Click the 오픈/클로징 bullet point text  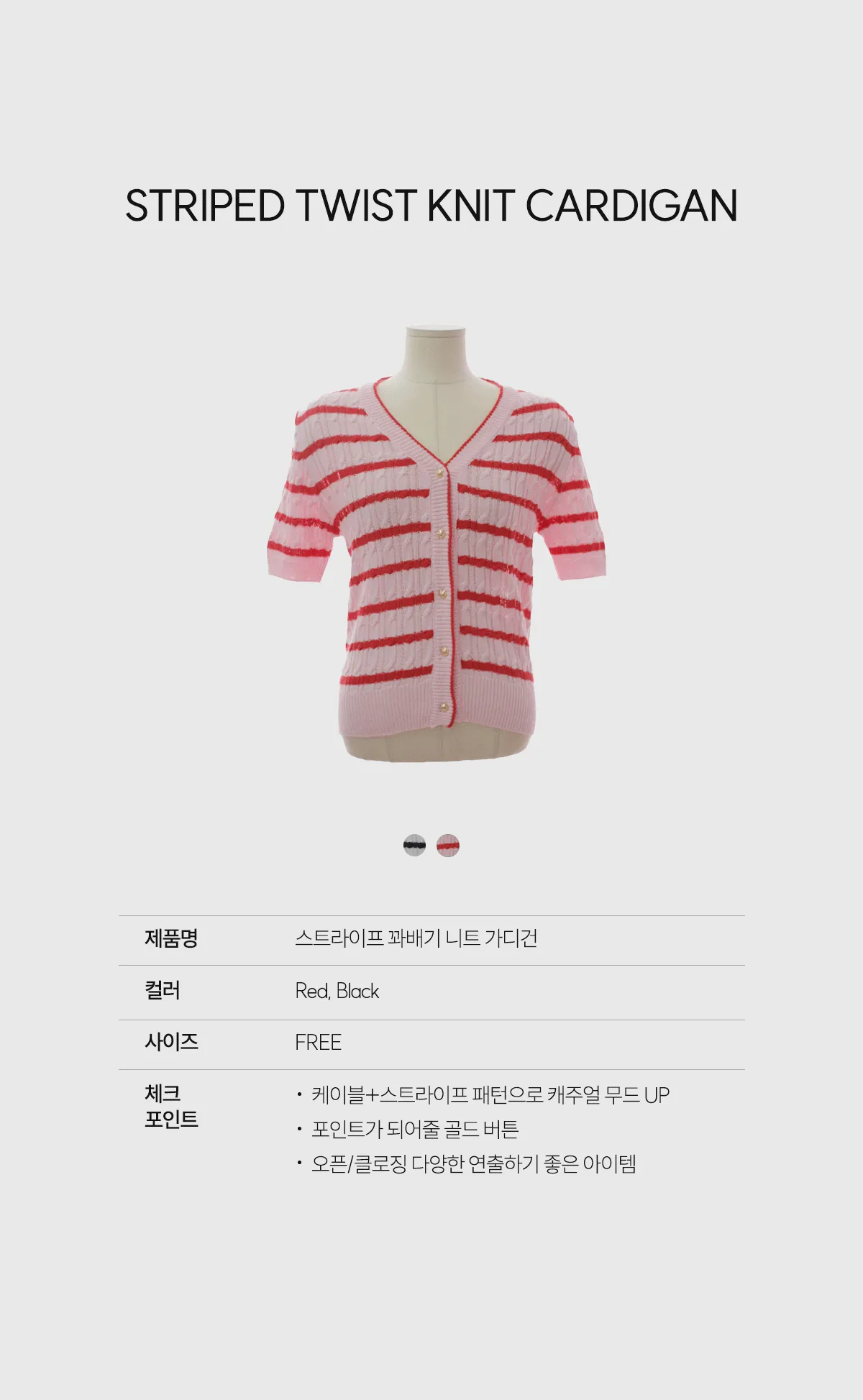(x=474, y=1164)
